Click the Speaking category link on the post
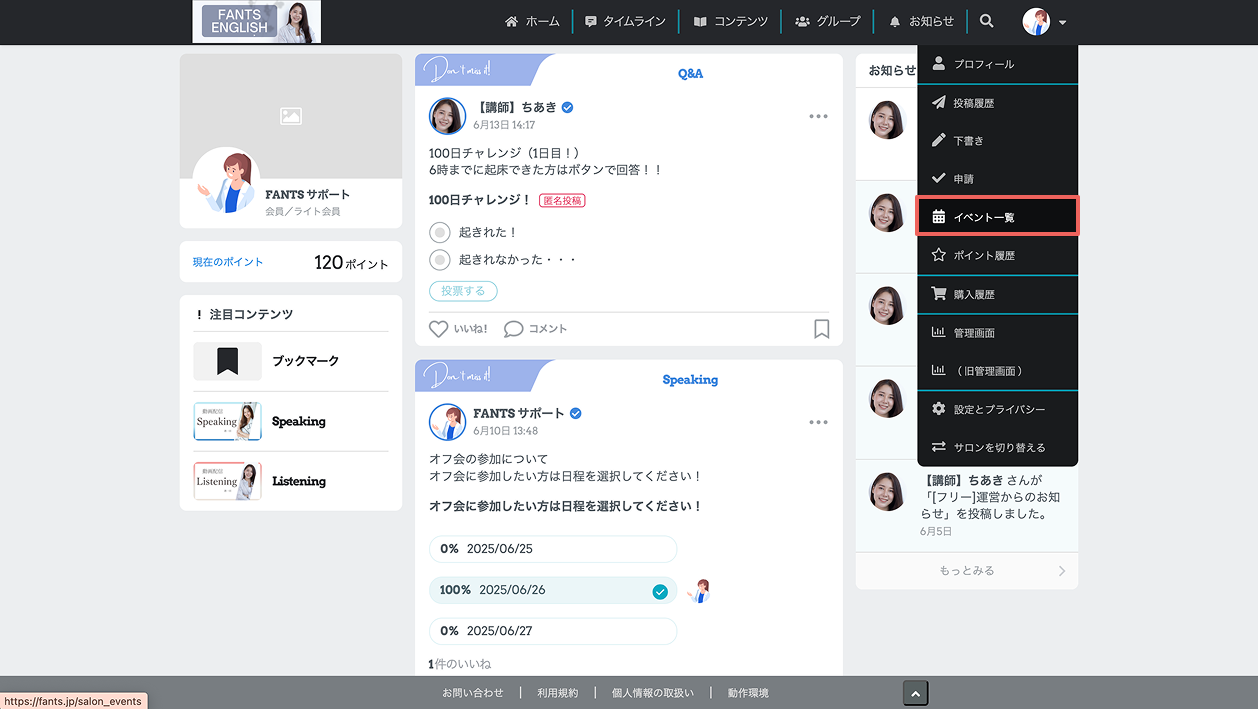The height and width of the screenshot is (709, 1258). [690, 380]
